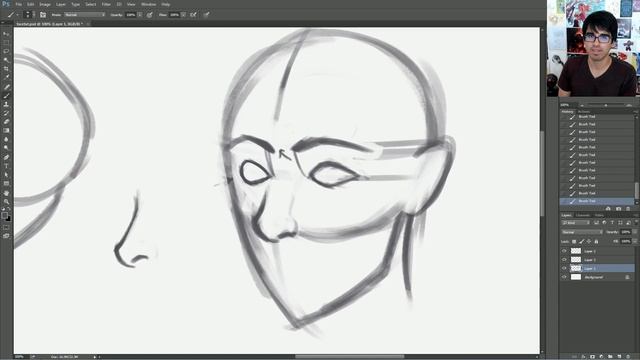Filter layers by type layers
Image resolution: width=640 pixels, height=360 pixels.
612,223
